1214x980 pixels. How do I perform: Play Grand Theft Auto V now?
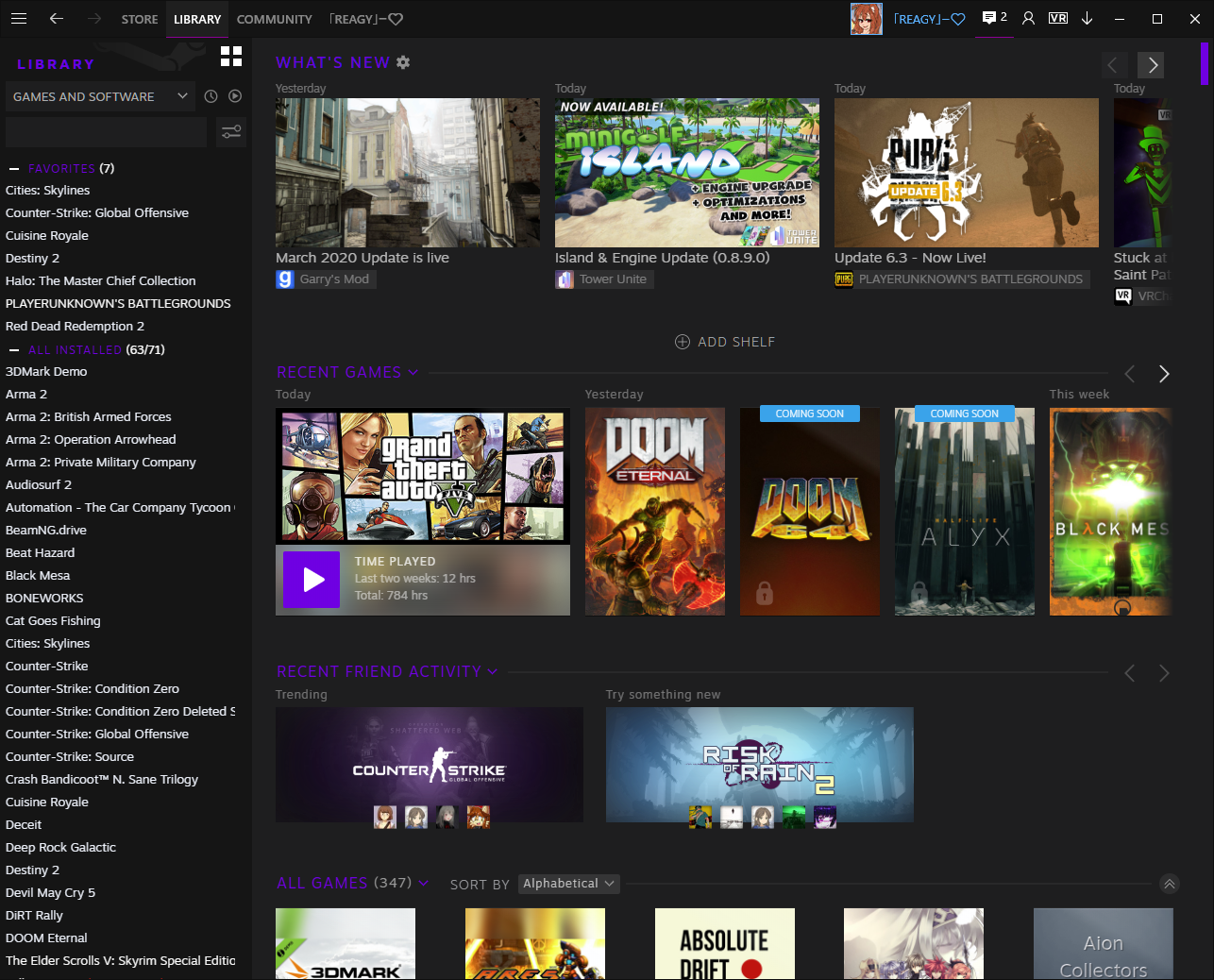click(x=311, y=580)
